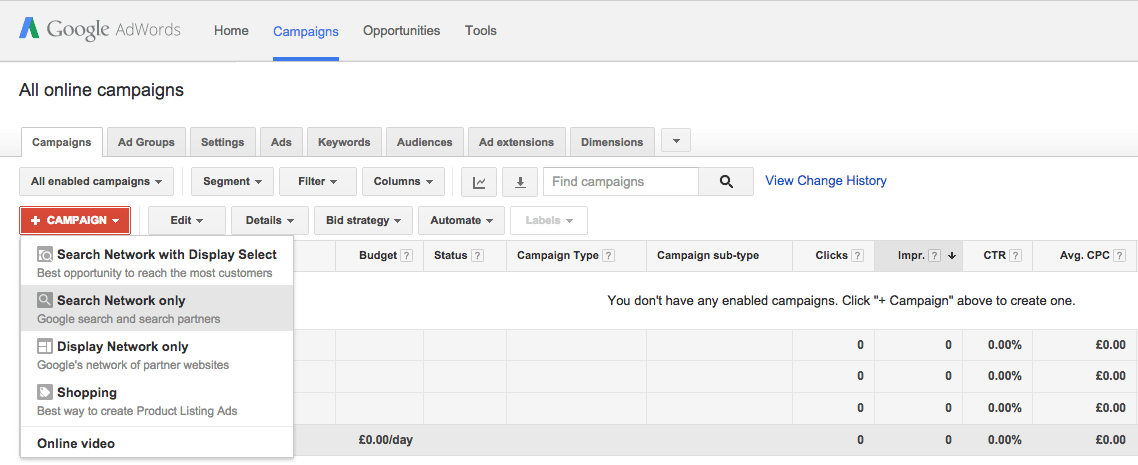This screenshot has height=465, width=1138.
Task: Expand the more tabs arrow button
Action: click(676, 141)
